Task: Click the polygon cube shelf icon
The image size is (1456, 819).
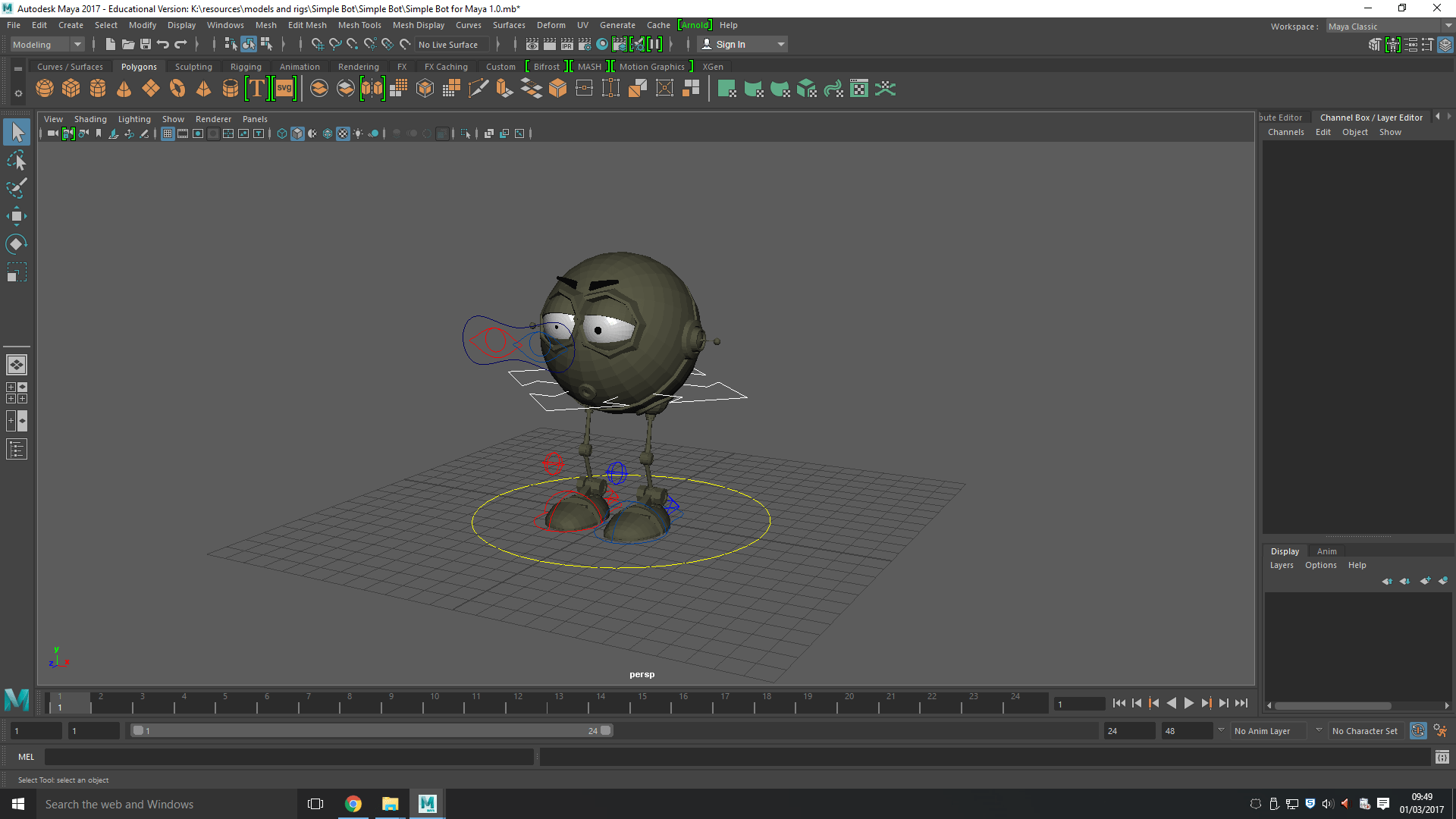Action: click(71, 89)
